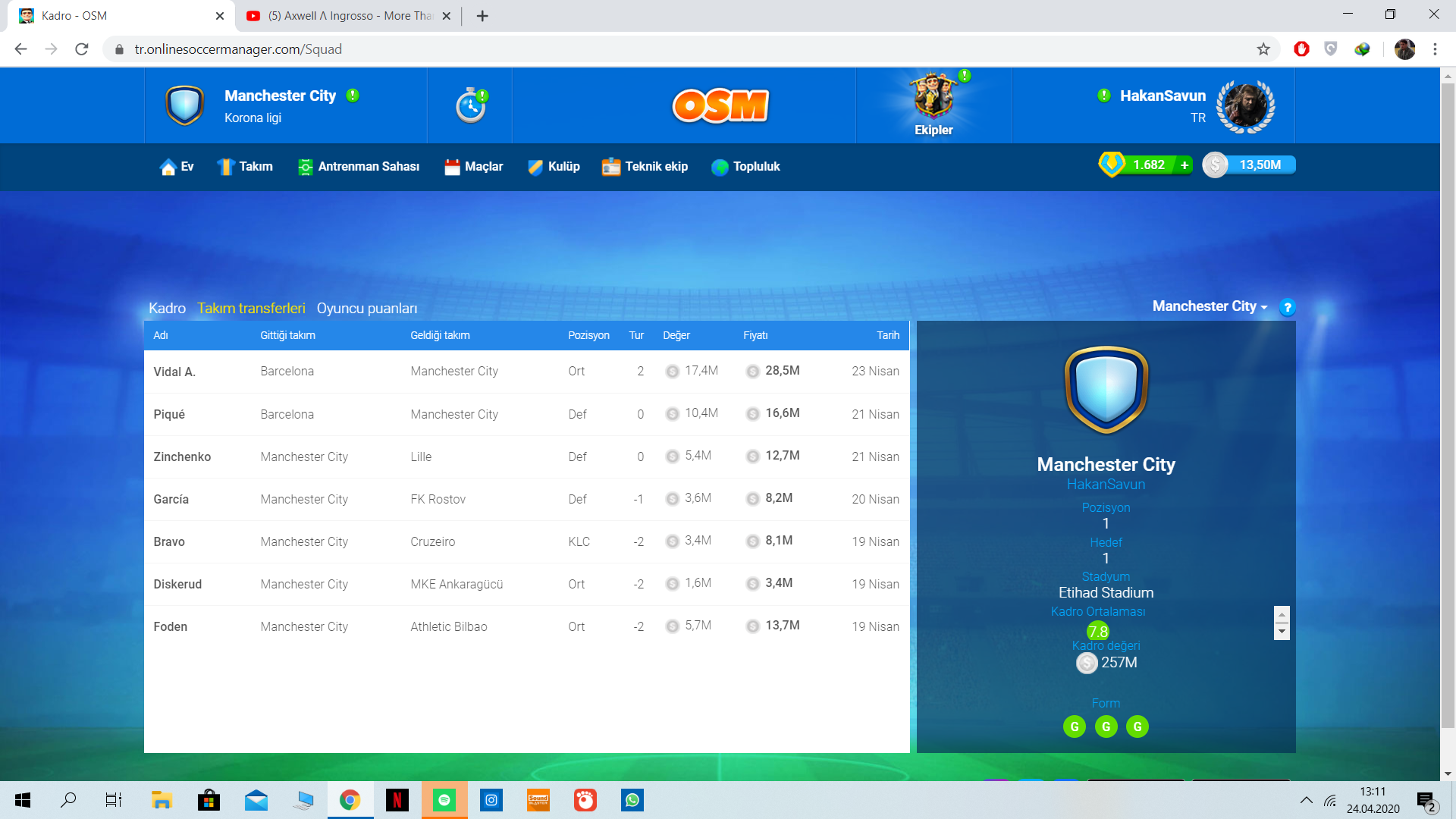1456x819 pixels.
Task: Open the Opera red extension icon
Action: [x=1301, y=49]
